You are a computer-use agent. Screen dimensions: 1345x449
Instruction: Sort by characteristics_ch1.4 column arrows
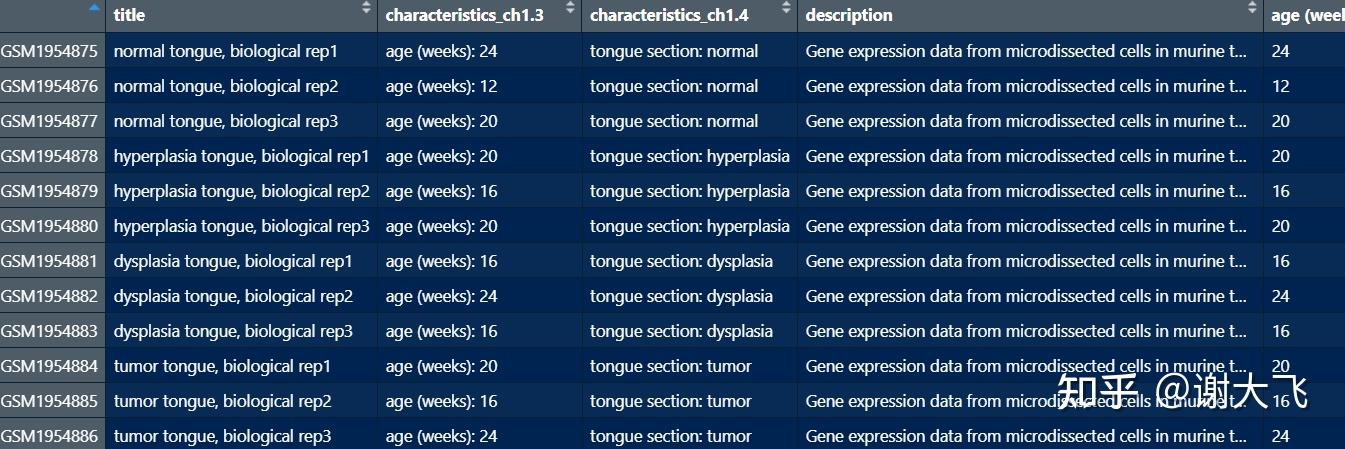pyautogui.click(x=786, y=8)
